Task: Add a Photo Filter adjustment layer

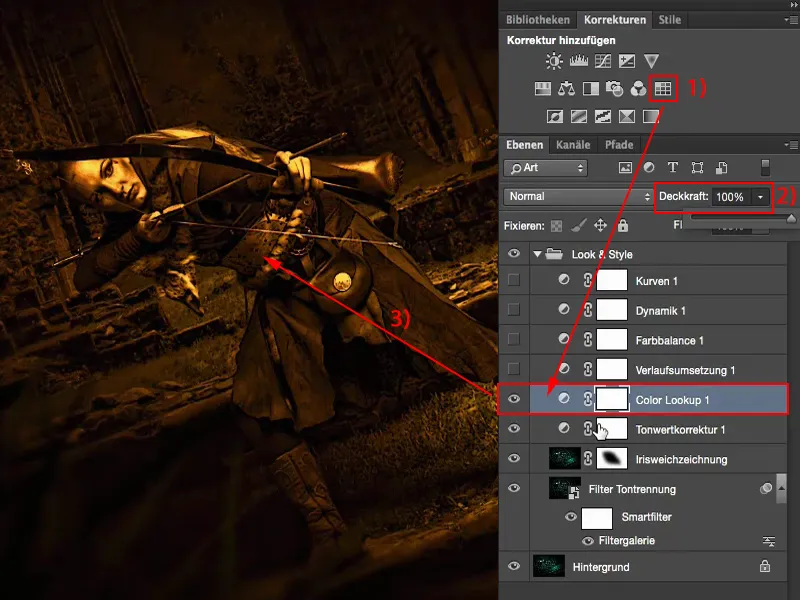Action: [x=614, y=88]
